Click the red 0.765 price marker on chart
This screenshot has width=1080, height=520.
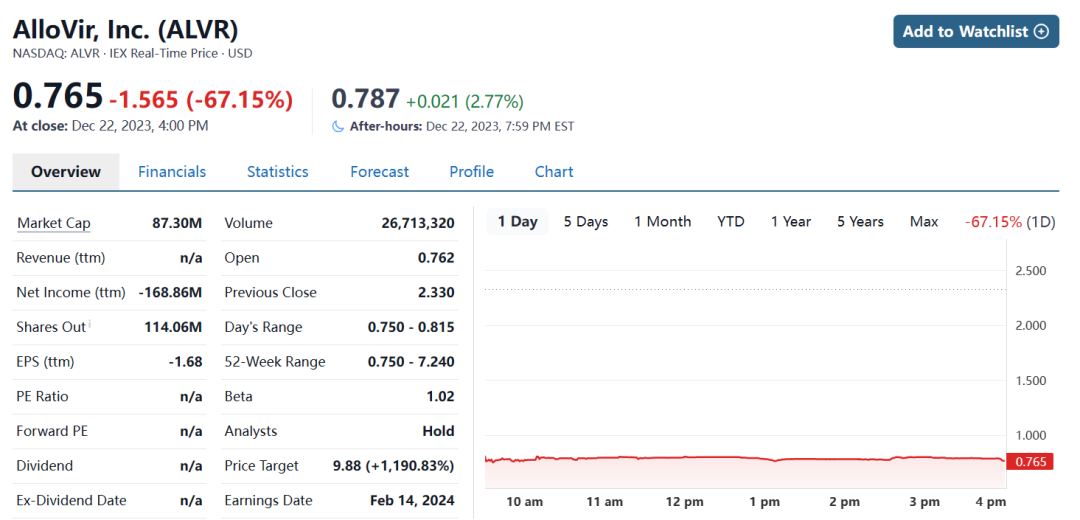1031,461
